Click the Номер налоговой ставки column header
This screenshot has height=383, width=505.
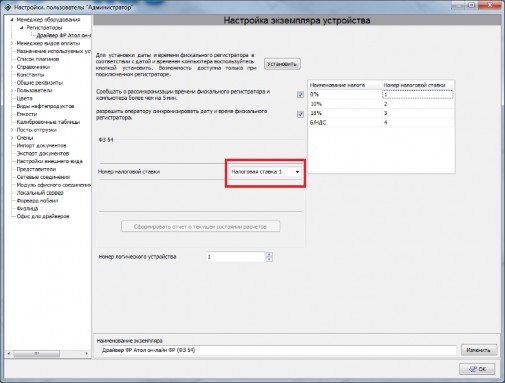[x=418, y=85]
